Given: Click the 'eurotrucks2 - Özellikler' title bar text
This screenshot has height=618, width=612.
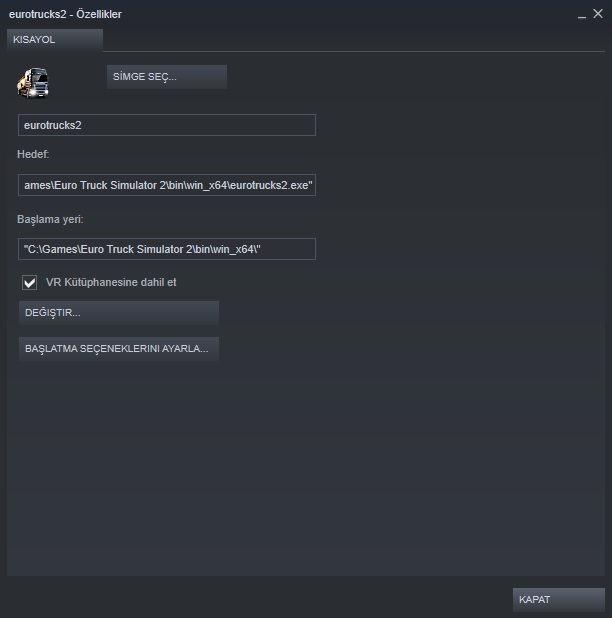Looking at the screenshot, I should pyautogui.click(x=65, y=14).
